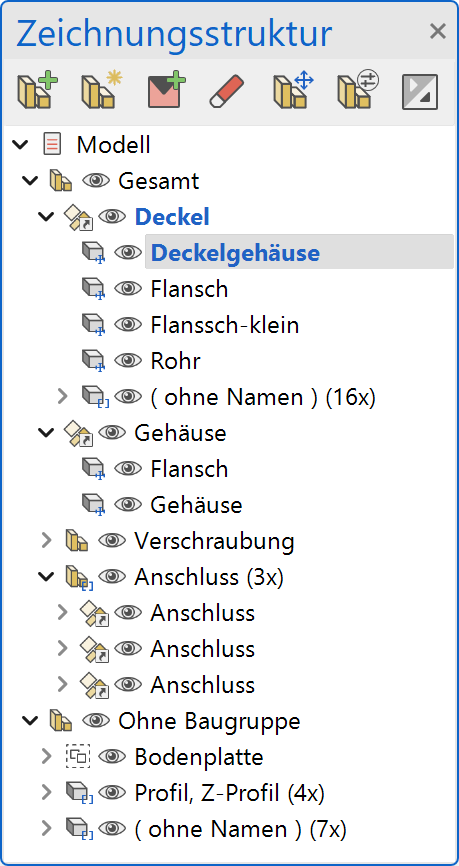Select the Gesamt assembly entry
This screenshot has height=866, width=459.
pyautogui.click(x=159, y=181)
